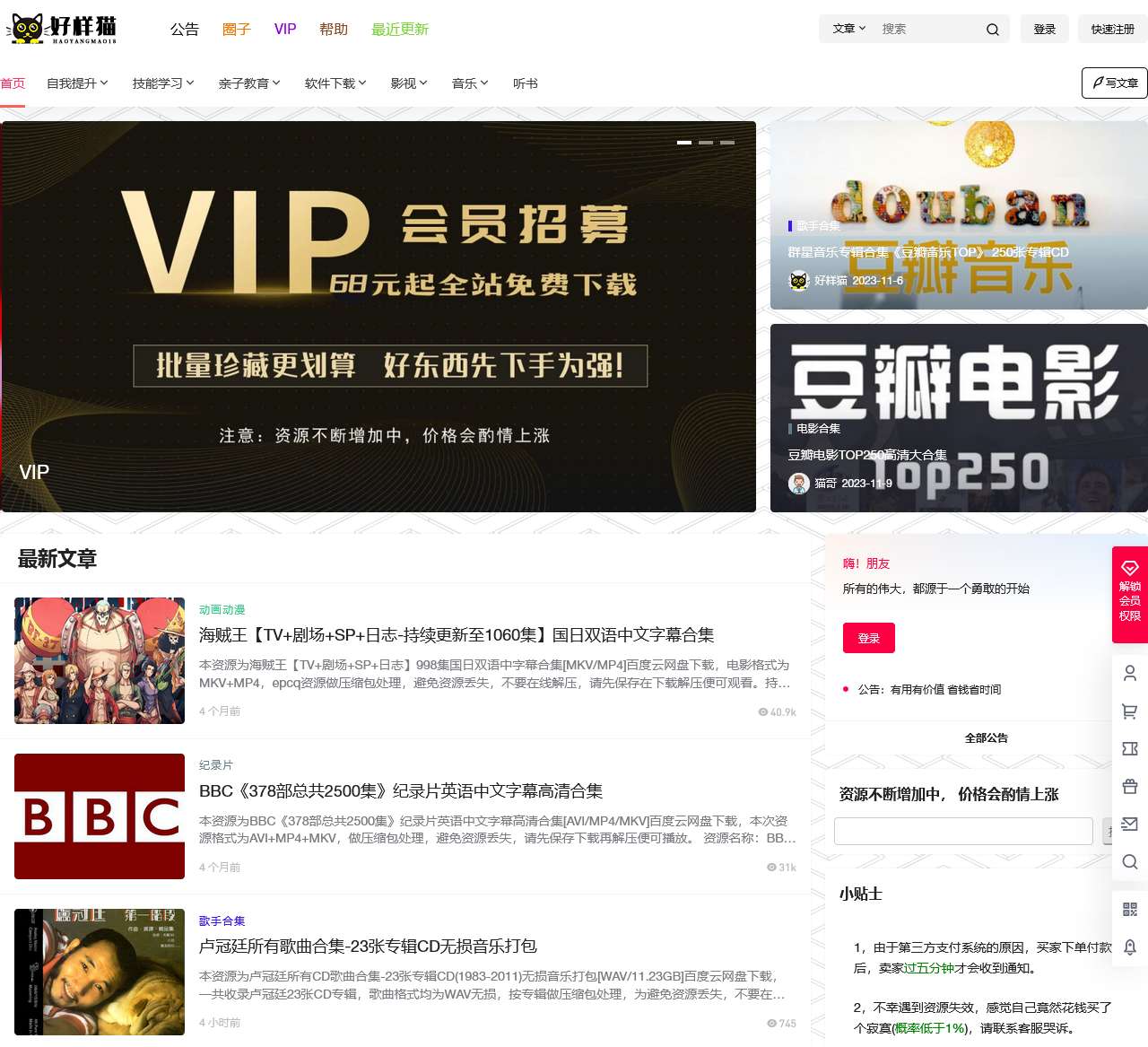Click the 过五分钟 highlighted link in tips

(928, 968)
